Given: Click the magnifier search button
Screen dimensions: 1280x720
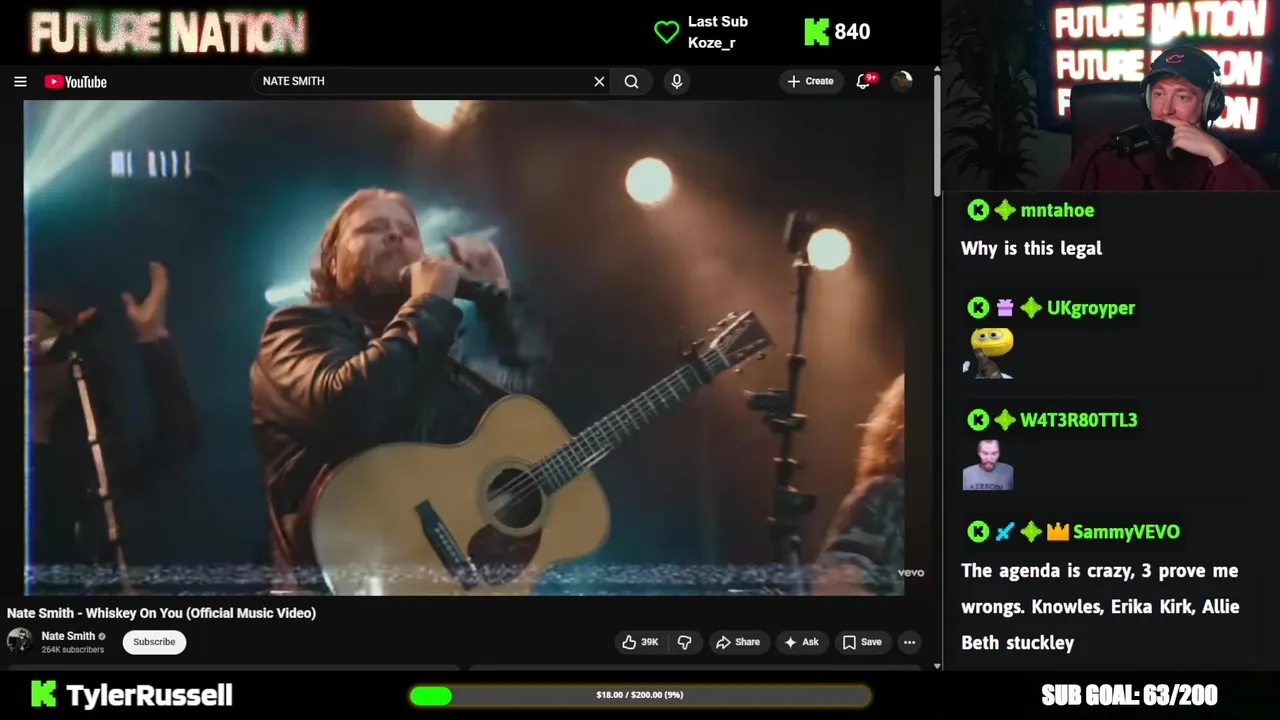Looking at the screenshot, I should tap(631, 82).
